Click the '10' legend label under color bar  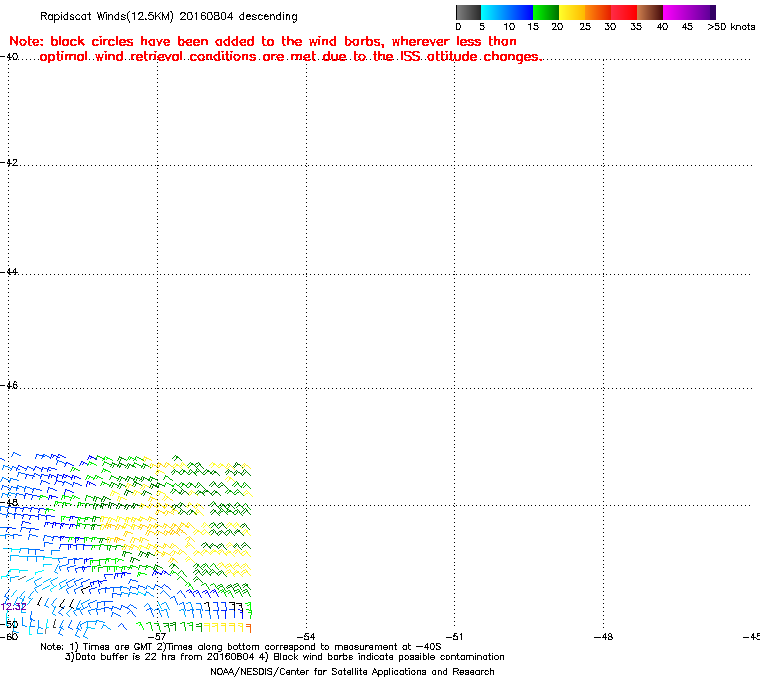[x=508, y=27]
